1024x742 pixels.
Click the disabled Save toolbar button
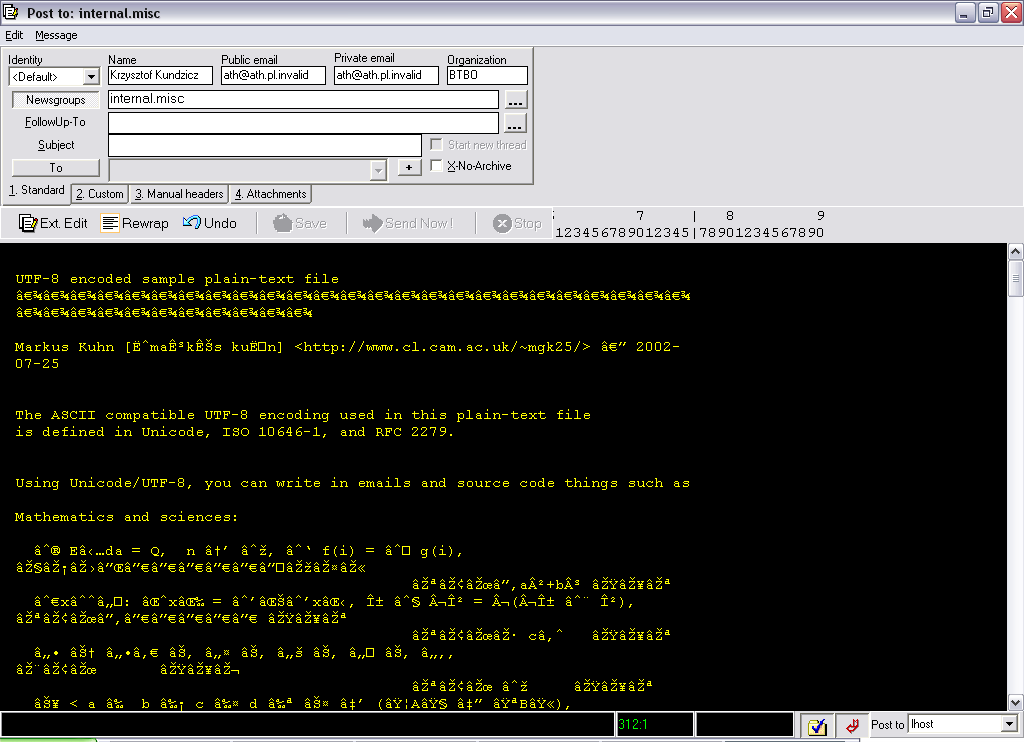(x=300, y=223)
